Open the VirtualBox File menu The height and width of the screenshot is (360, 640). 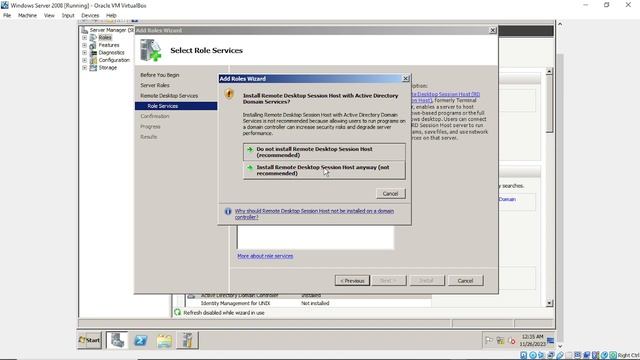[x=7, y=16]
